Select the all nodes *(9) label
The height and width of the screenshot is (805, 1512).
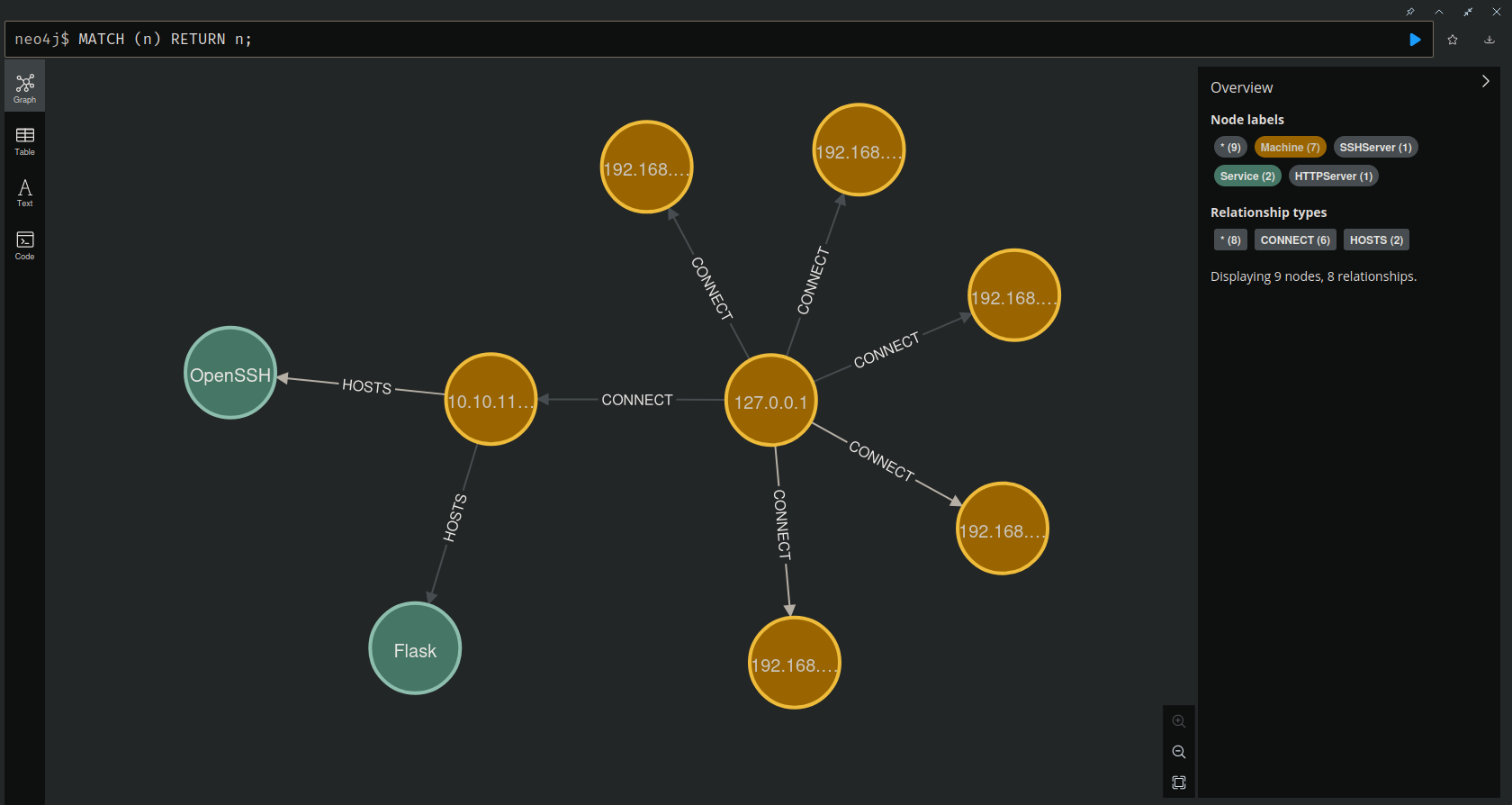click(1230, 148)
